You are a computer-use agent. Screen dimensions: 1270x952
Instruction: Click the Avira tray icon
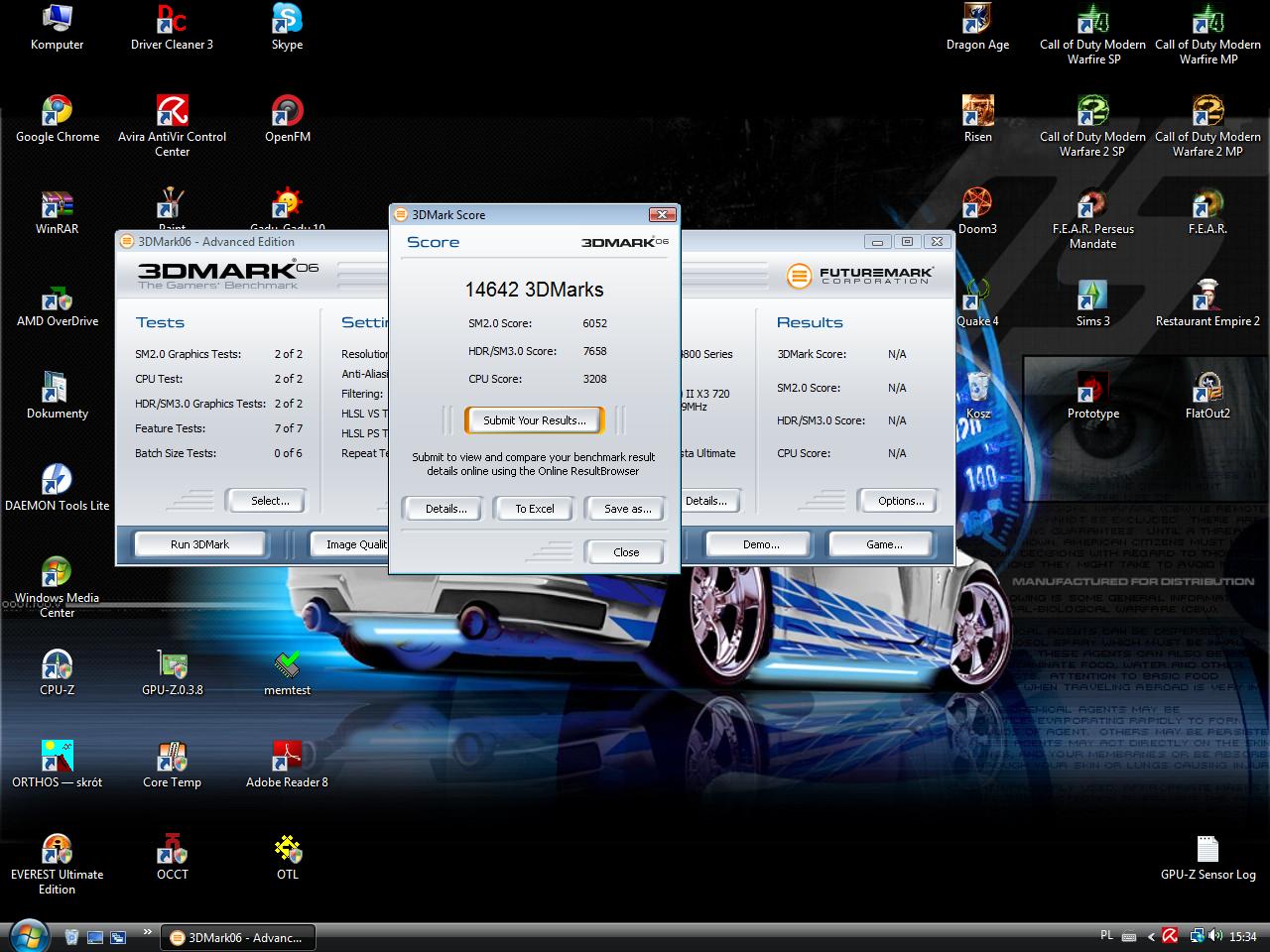coord(1170,936)
